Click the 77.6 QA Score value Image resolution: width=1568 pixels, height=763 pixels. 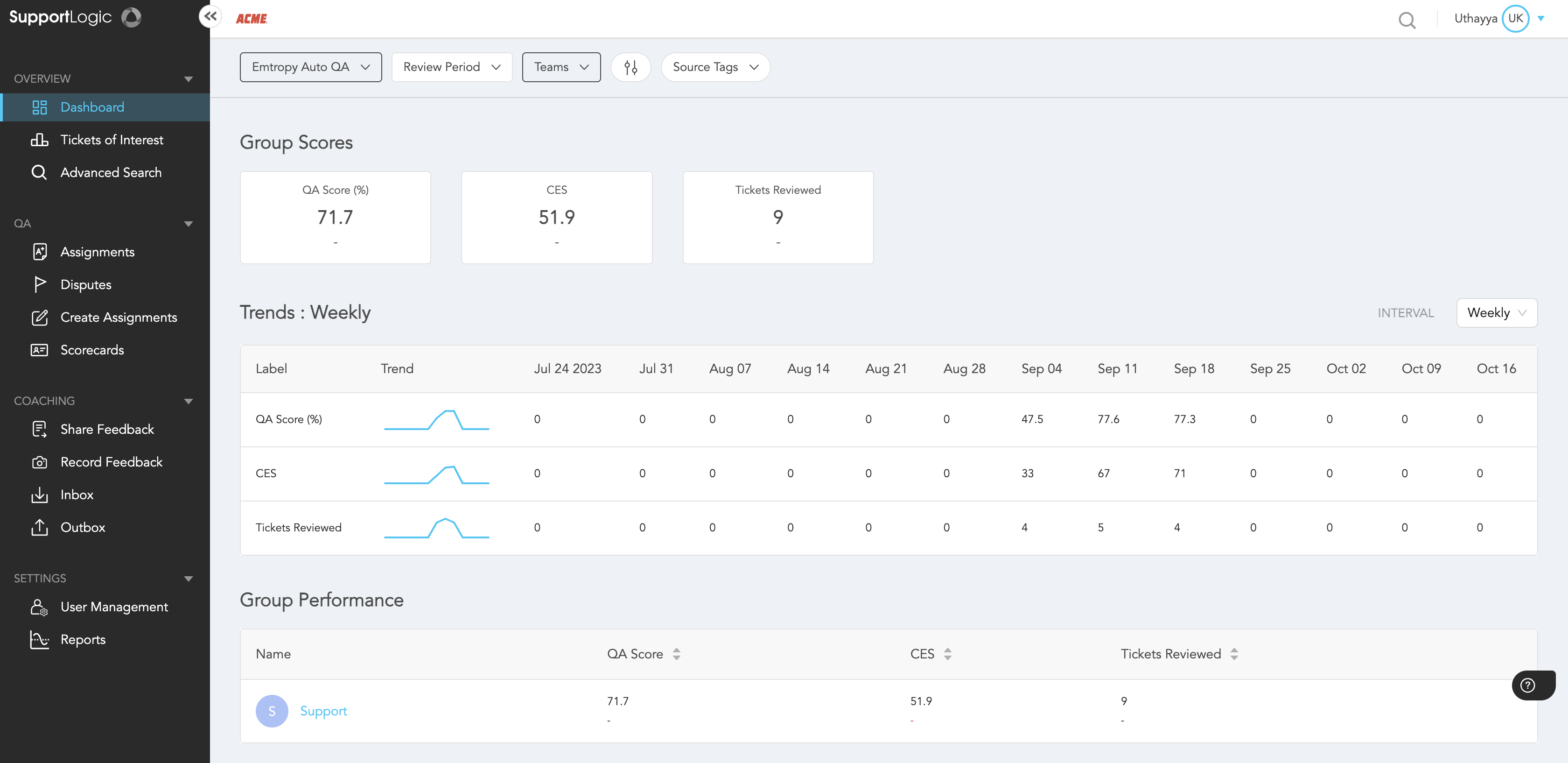1108,420
